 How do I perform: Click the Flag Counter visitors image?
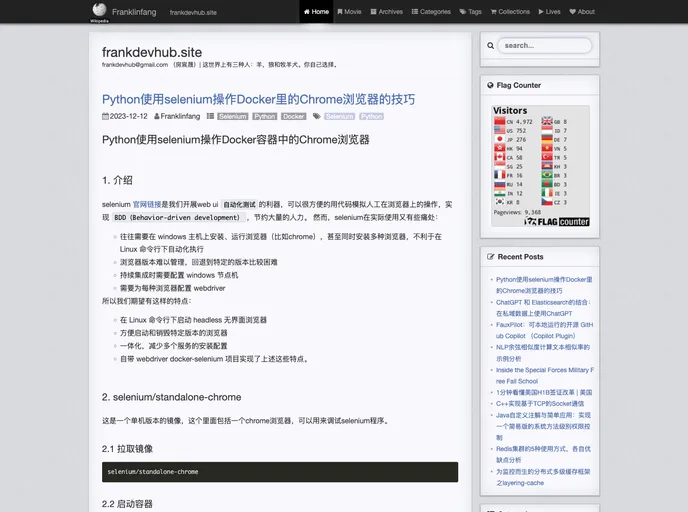pyautogui.click(x=541, y=166)
